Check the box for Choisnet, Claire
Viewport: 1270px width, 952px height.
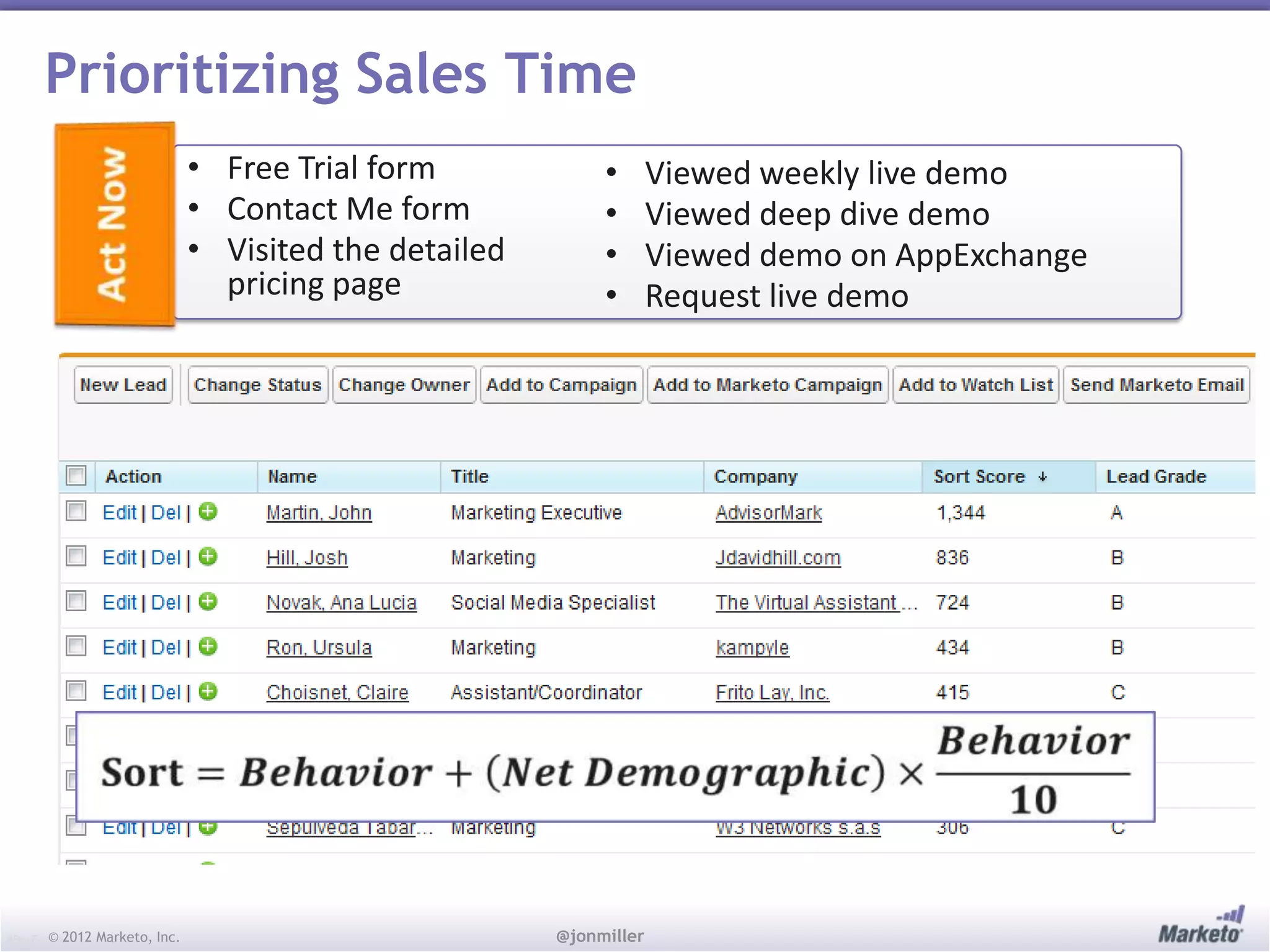76,691
